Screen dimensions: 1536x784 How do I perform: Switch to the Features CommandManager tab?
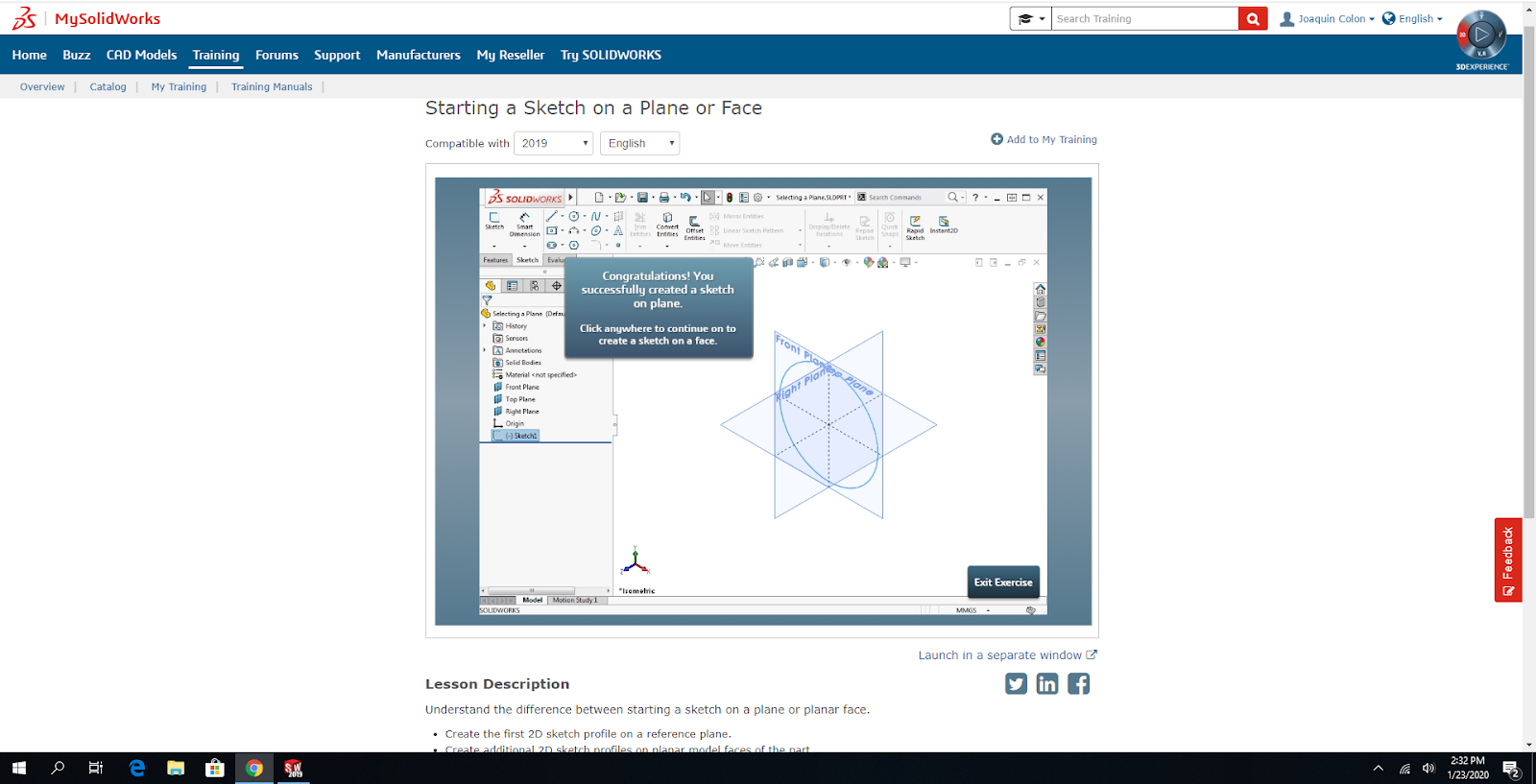[x=495, y=260]
